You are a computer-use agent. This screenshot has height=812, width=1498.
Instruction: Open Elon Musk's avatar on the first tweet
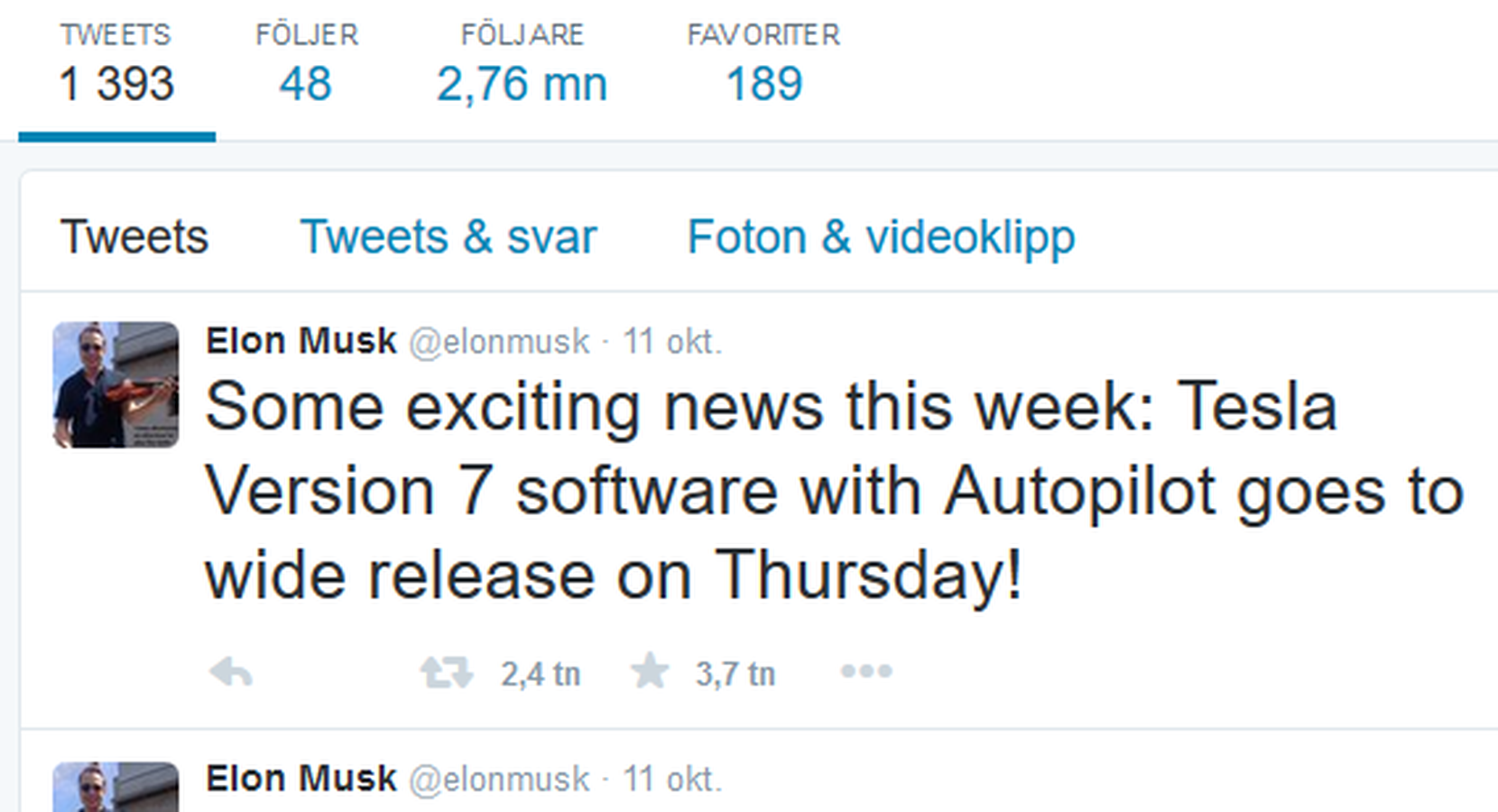point(116,384)
